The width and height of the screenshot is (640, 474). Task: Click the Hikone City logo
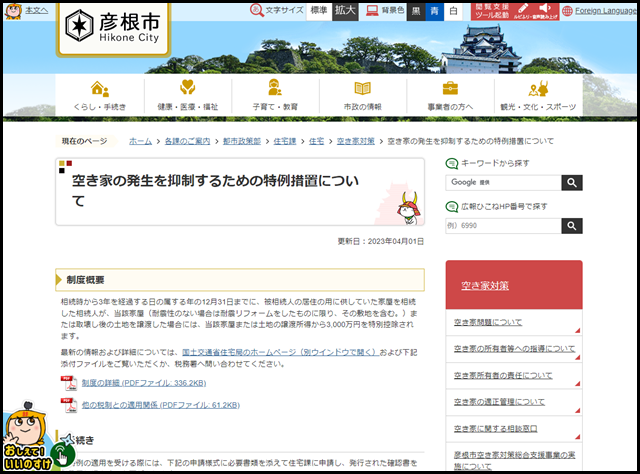pyautogui.click(x=113, y=27)
